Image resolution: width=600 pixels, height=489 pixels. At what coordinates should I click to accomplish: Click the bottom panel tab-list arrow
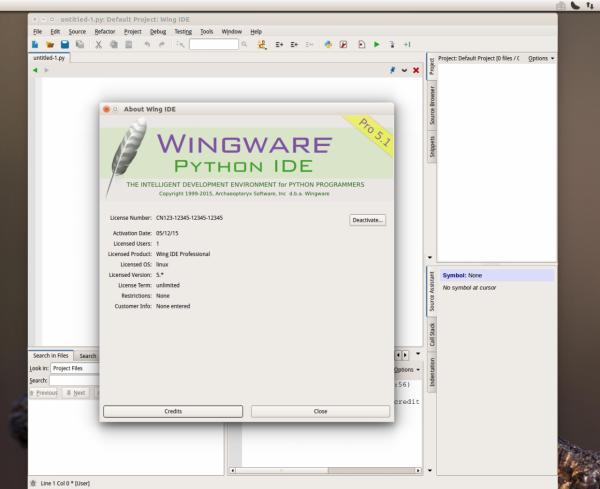[x=418, y=354]
